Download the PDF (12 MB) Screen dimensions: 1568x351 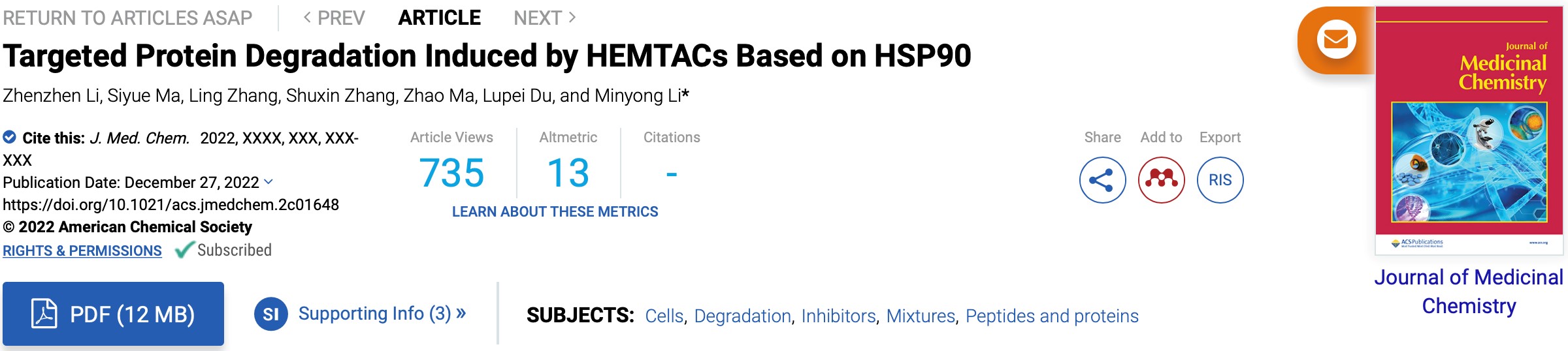[x=113, y=314]
